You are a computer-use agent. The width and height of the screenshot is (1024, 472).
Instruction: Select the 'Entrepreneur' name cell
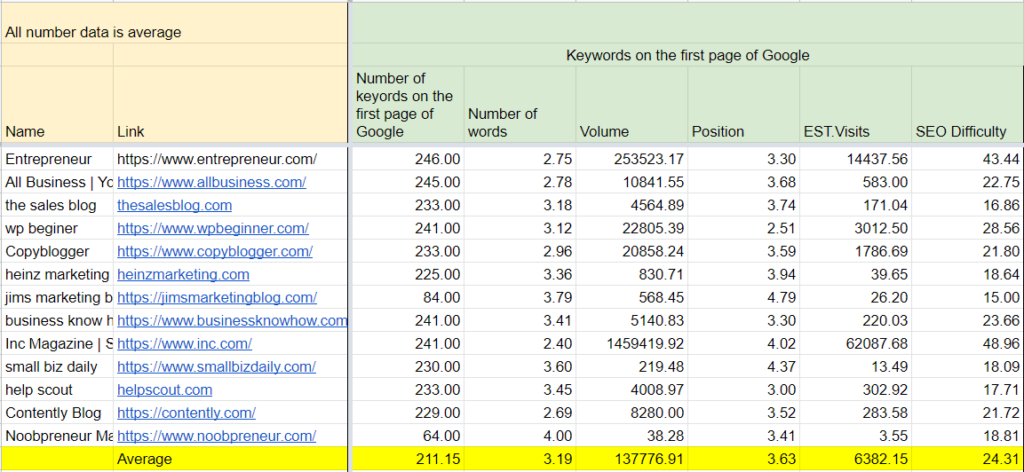57,159
